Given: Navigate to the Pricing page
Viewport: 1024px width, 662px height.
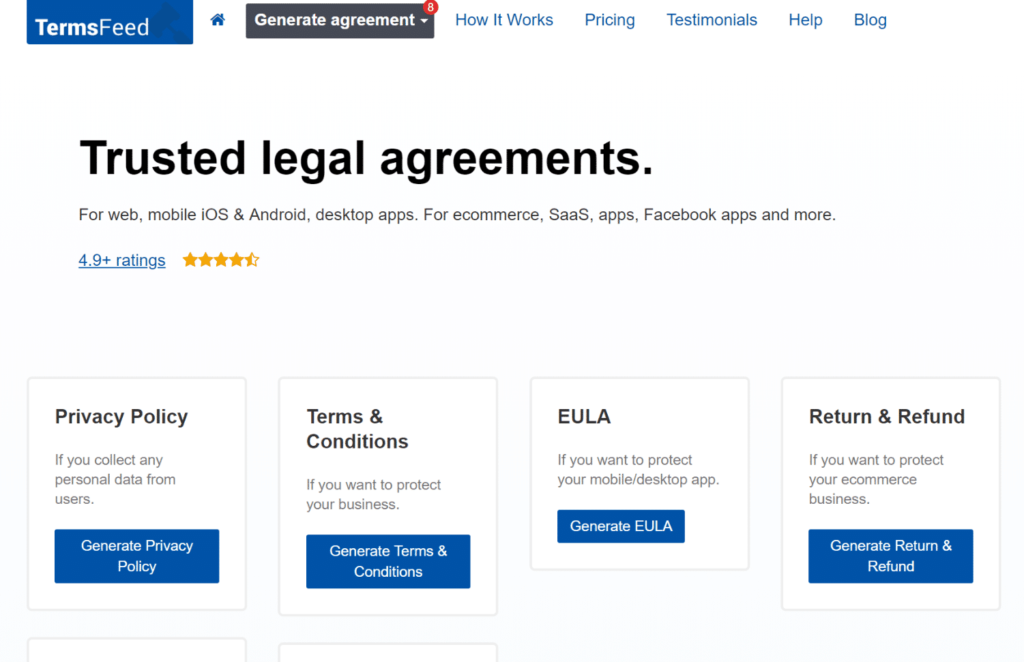Looking at the screenshot, I should [610, 20].
